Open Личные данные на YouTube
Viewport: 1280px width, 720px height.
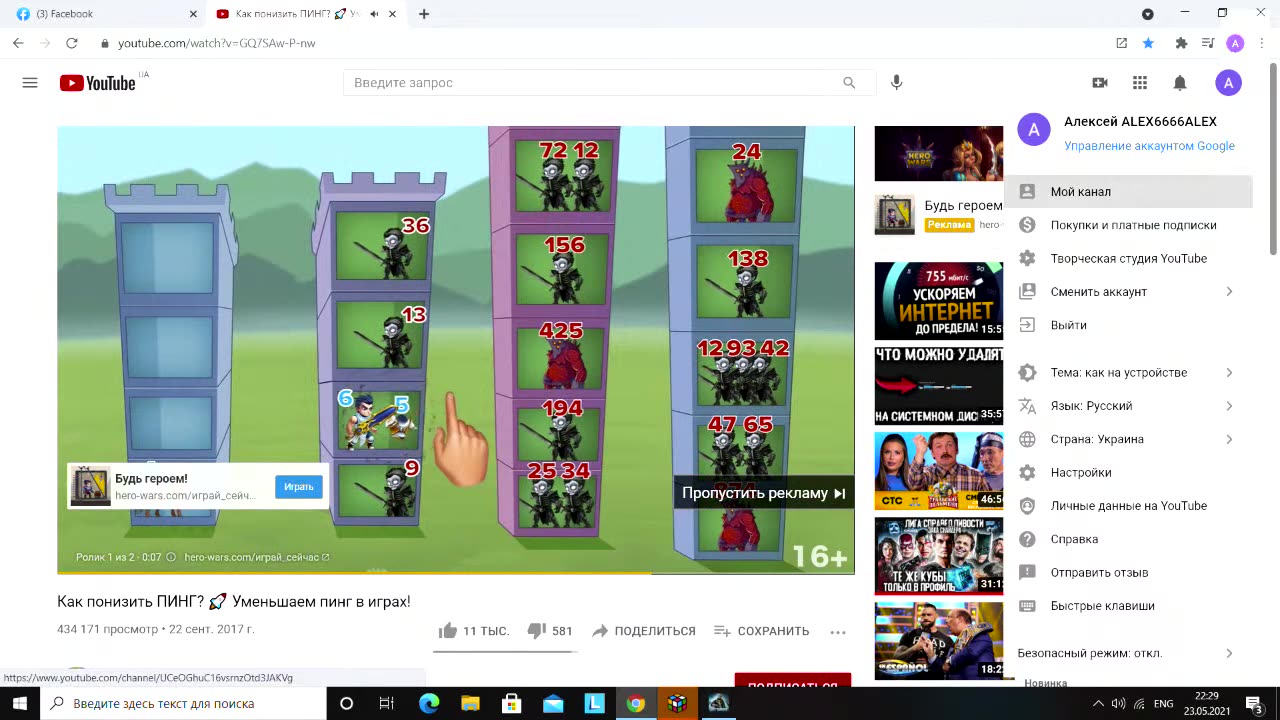click(x=1128, y=506)
